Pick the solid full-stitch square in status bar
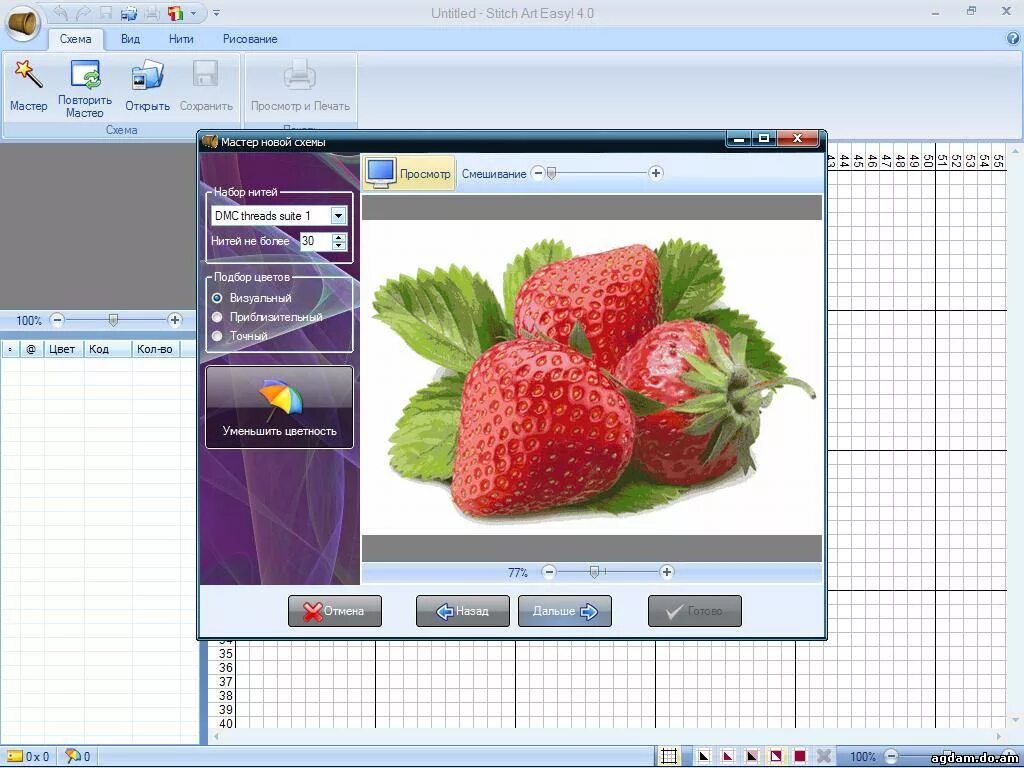This screenshot has width=1024, height=768. (x=799, y=756)
